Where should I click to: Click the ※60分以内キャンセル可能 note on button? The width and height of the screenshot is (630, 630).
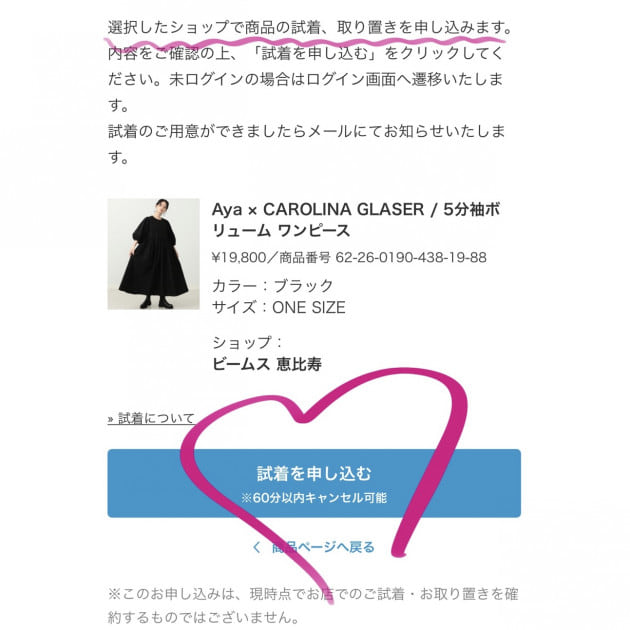click(x=314, y=498)
